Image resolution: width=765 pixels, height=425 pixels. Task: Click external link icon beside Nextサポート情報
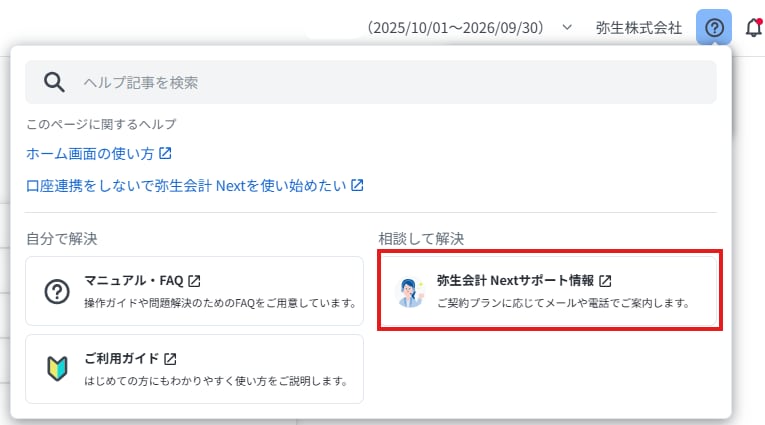click(605, 281)
